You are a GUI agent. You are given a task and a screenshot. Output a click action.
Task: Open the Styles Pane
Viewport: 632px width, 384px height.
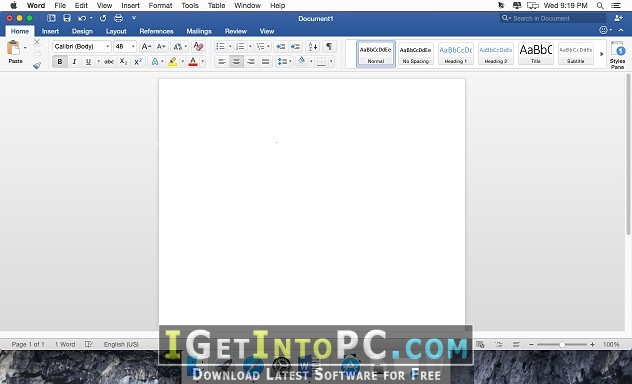click(x=617, y=55)
